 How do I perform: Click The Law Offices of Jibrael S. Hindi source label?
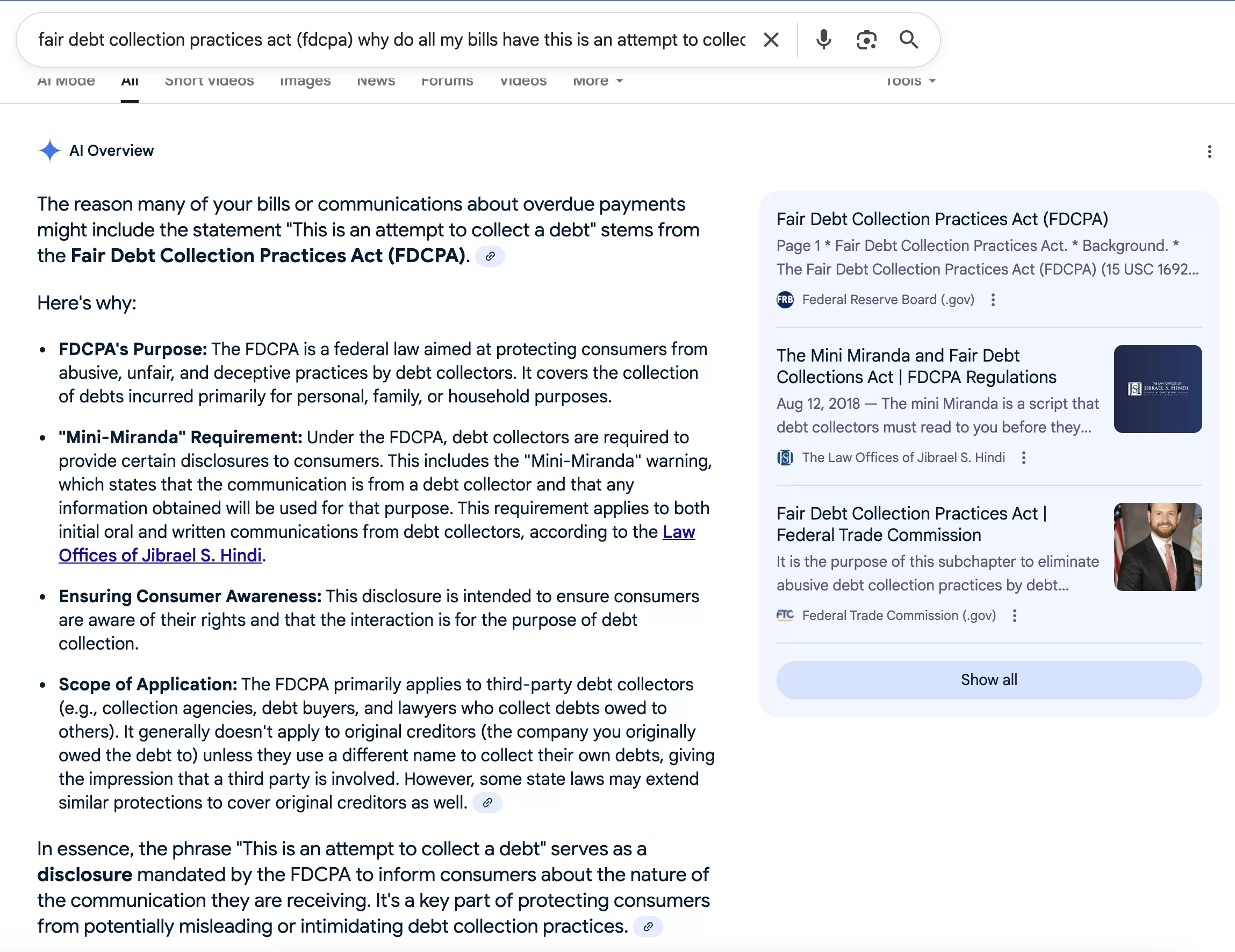coord(903,457)
